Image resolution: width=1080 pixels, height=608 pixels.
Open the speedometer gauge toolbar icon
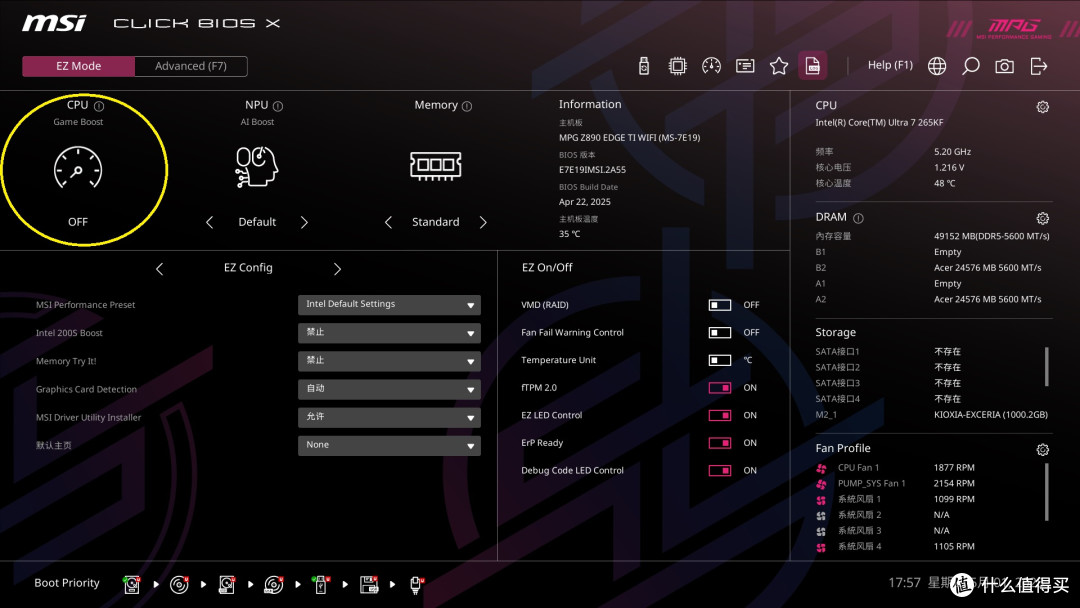pos(712,66)
